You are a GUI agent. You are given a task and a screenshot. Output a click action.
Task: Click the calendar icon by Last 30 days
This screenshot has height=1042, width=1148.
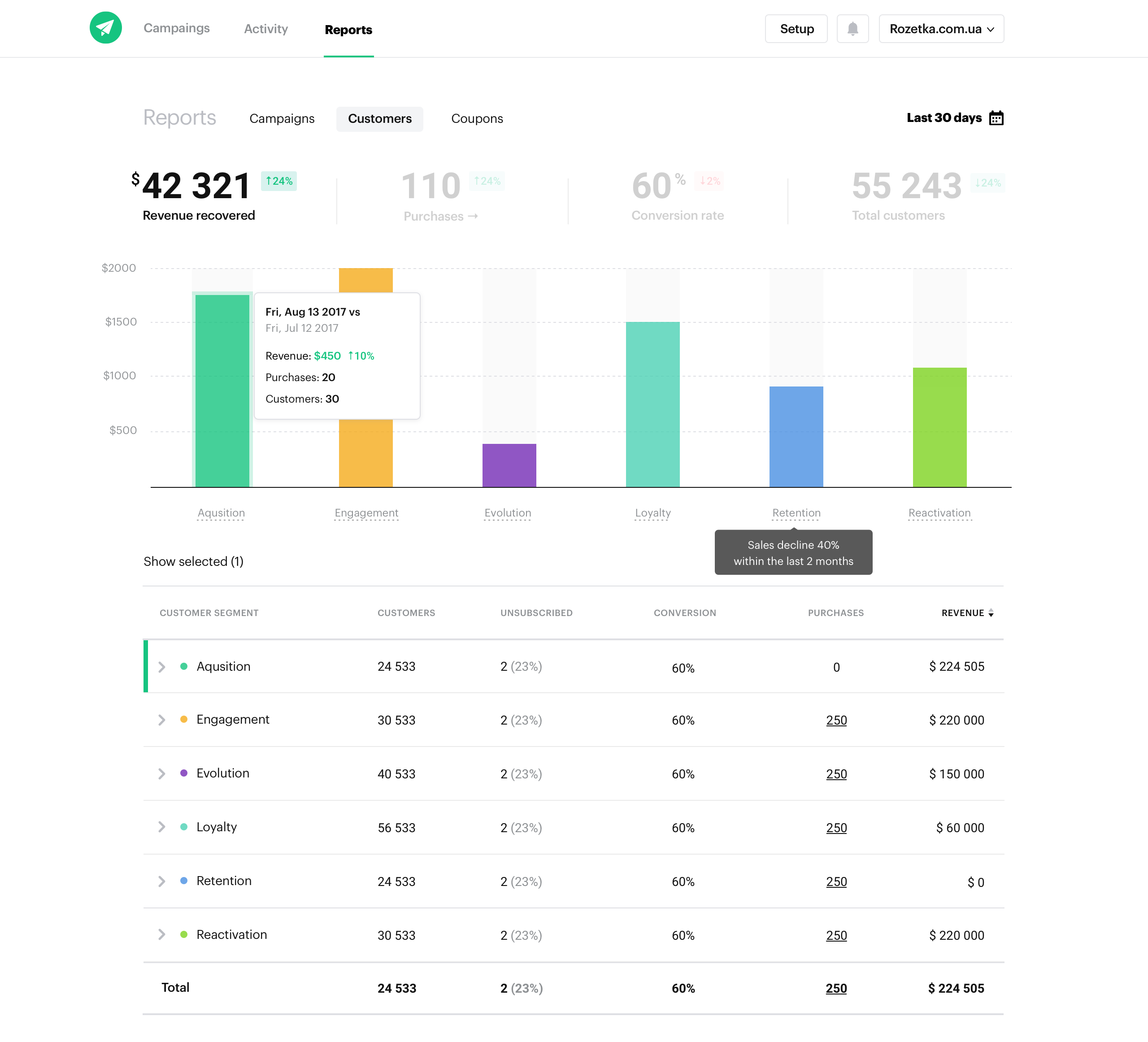click(x=996, y=118)
